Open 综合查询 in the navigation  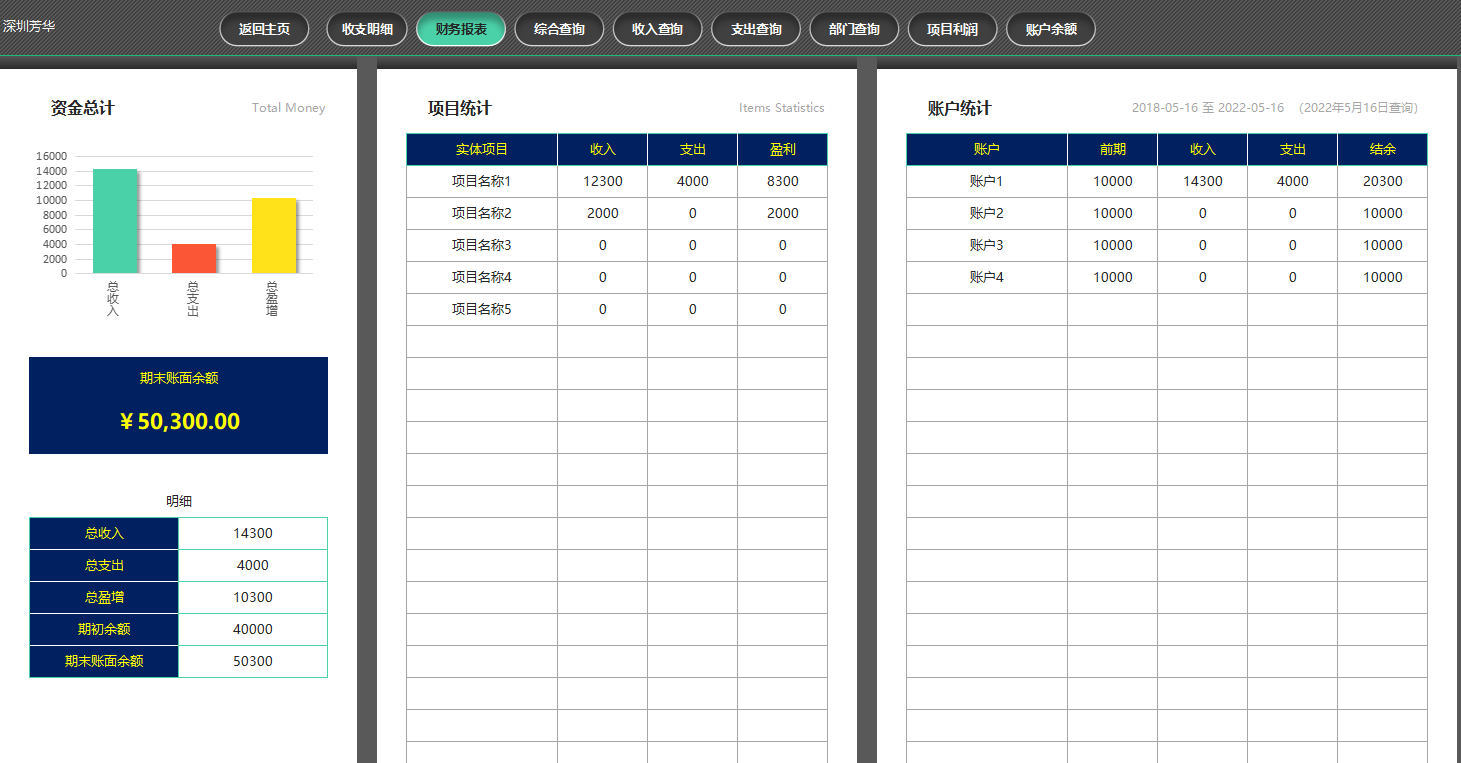click(x=559, y=29)
